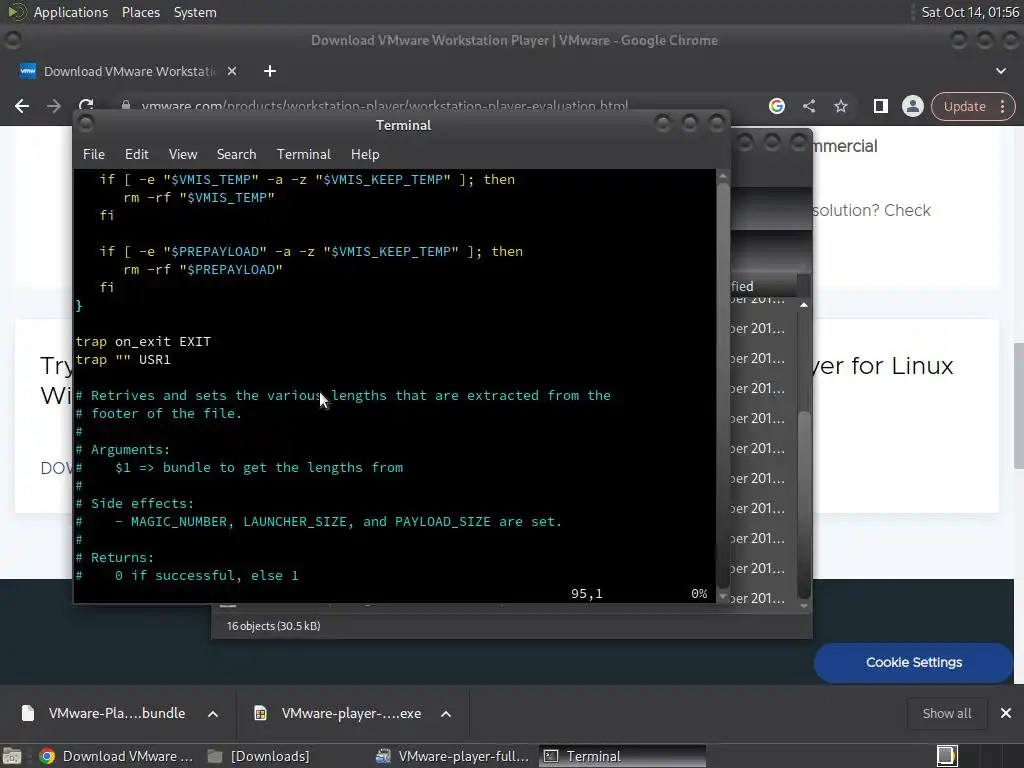Click Show all downloads
1024x768 pixels.
(x=946, y=713)
